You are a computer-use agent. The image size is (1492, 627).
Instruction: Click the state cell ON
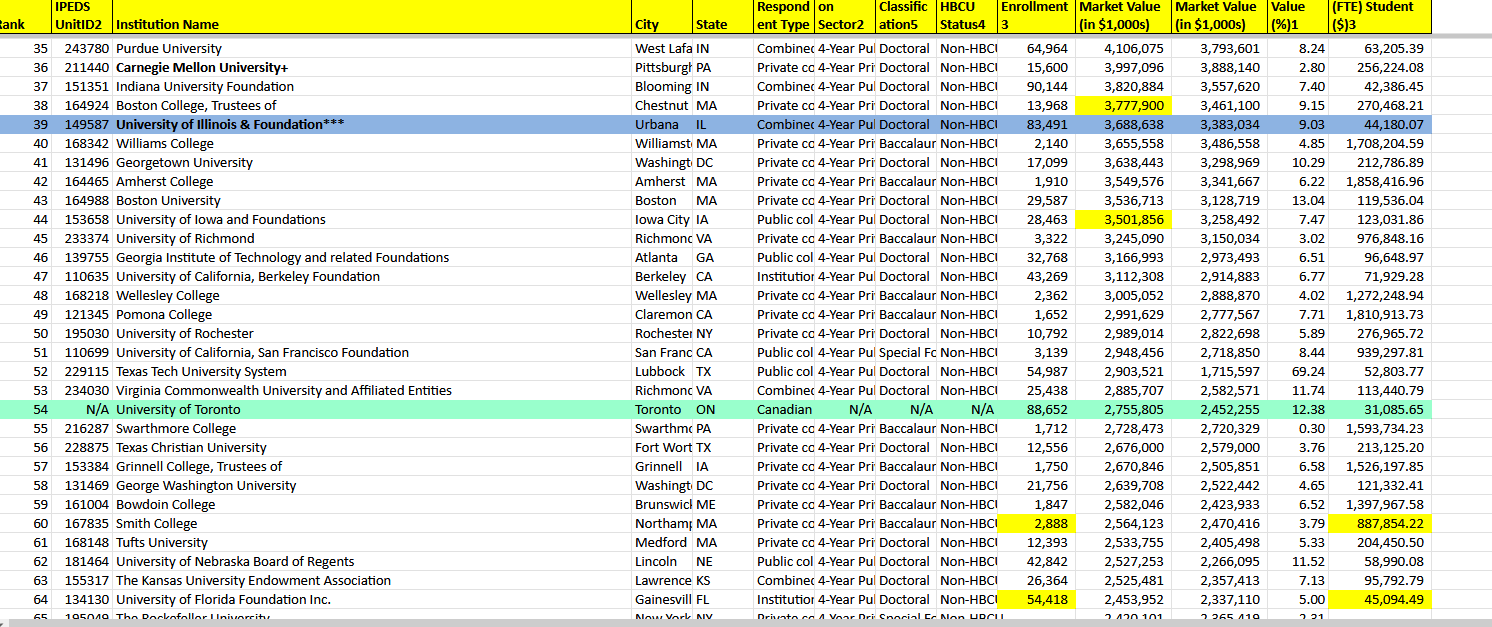click(x=722, y=409)
